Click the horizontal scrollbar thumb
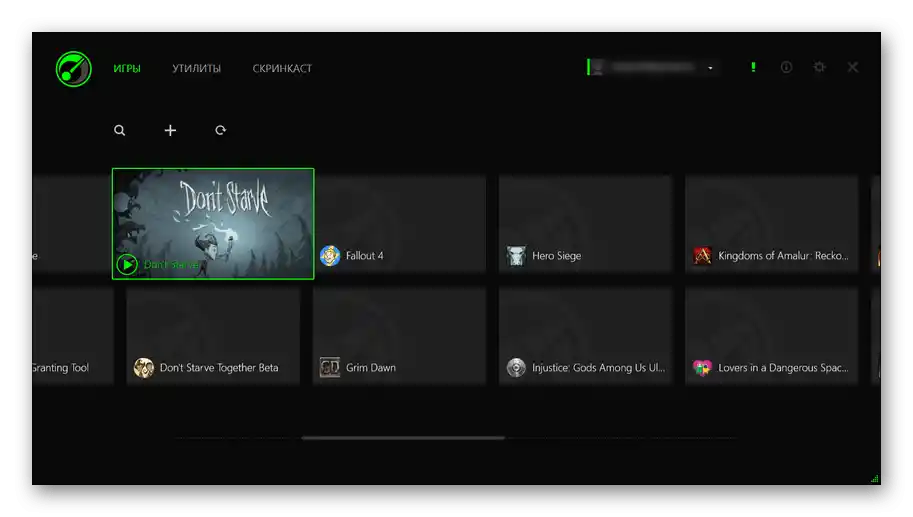The image size is (913, 517). (403, 438)
